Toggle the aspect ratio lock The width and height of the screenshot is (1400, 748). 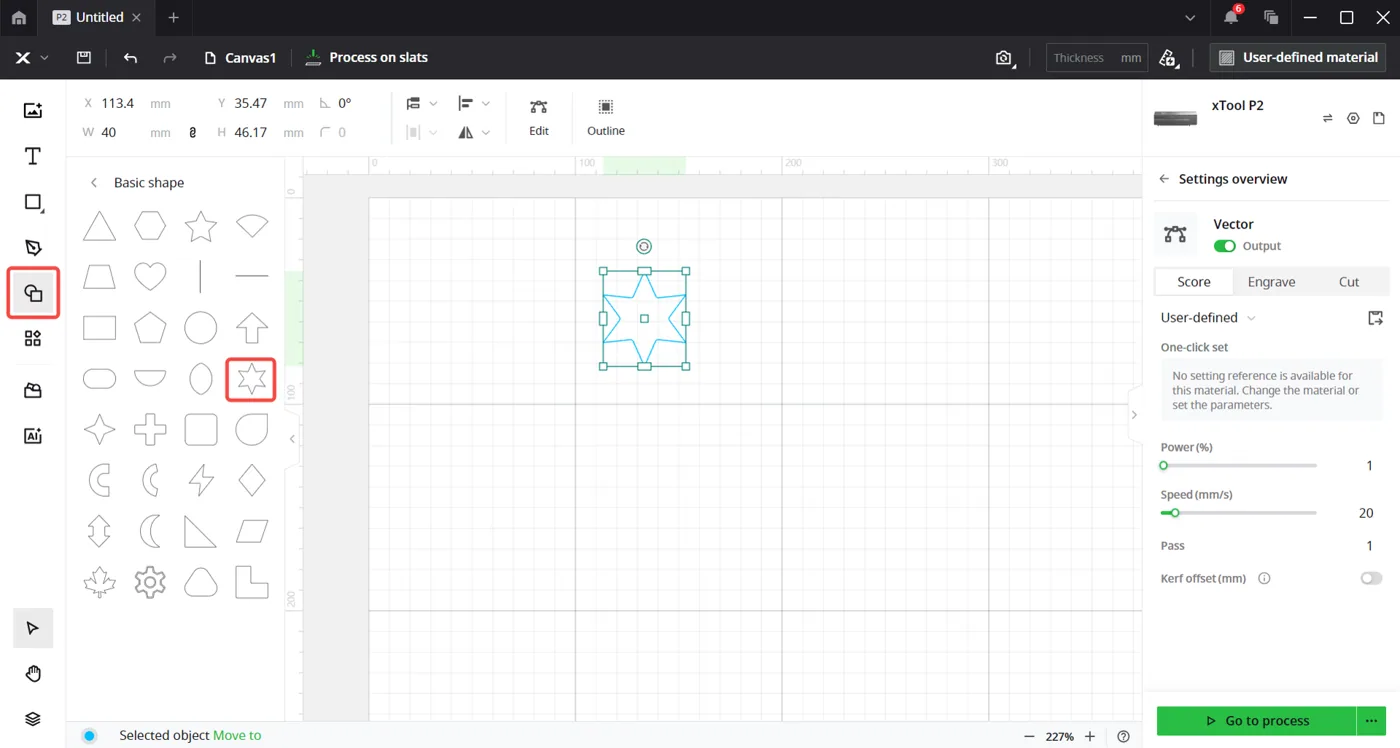(193, 132)
